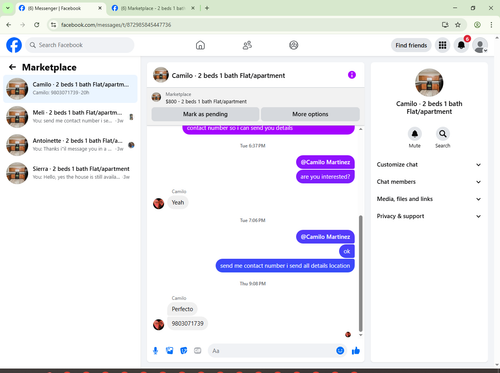Mute the conversation with the bell icon
This screenshot has width=500, height=373.
[415, 134]
